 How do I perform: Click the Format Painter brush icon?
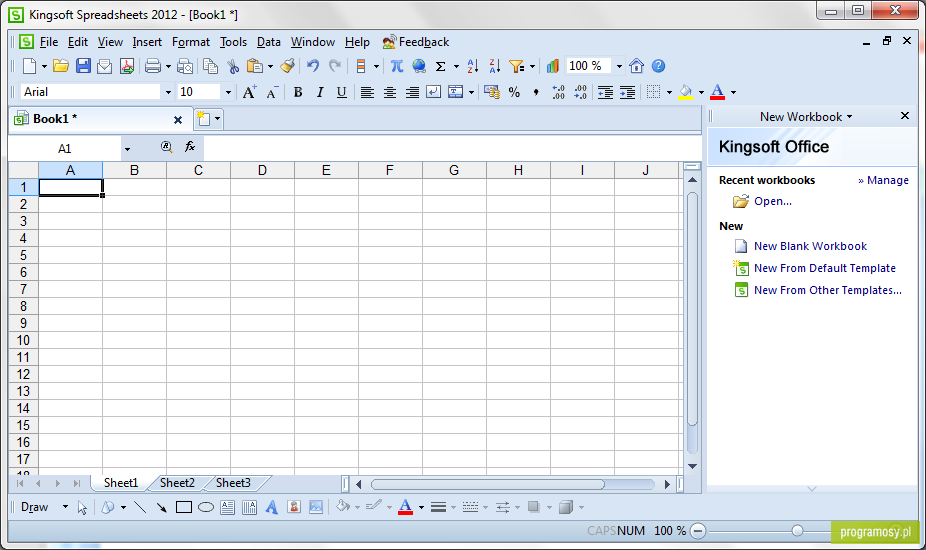pos(288,66)
